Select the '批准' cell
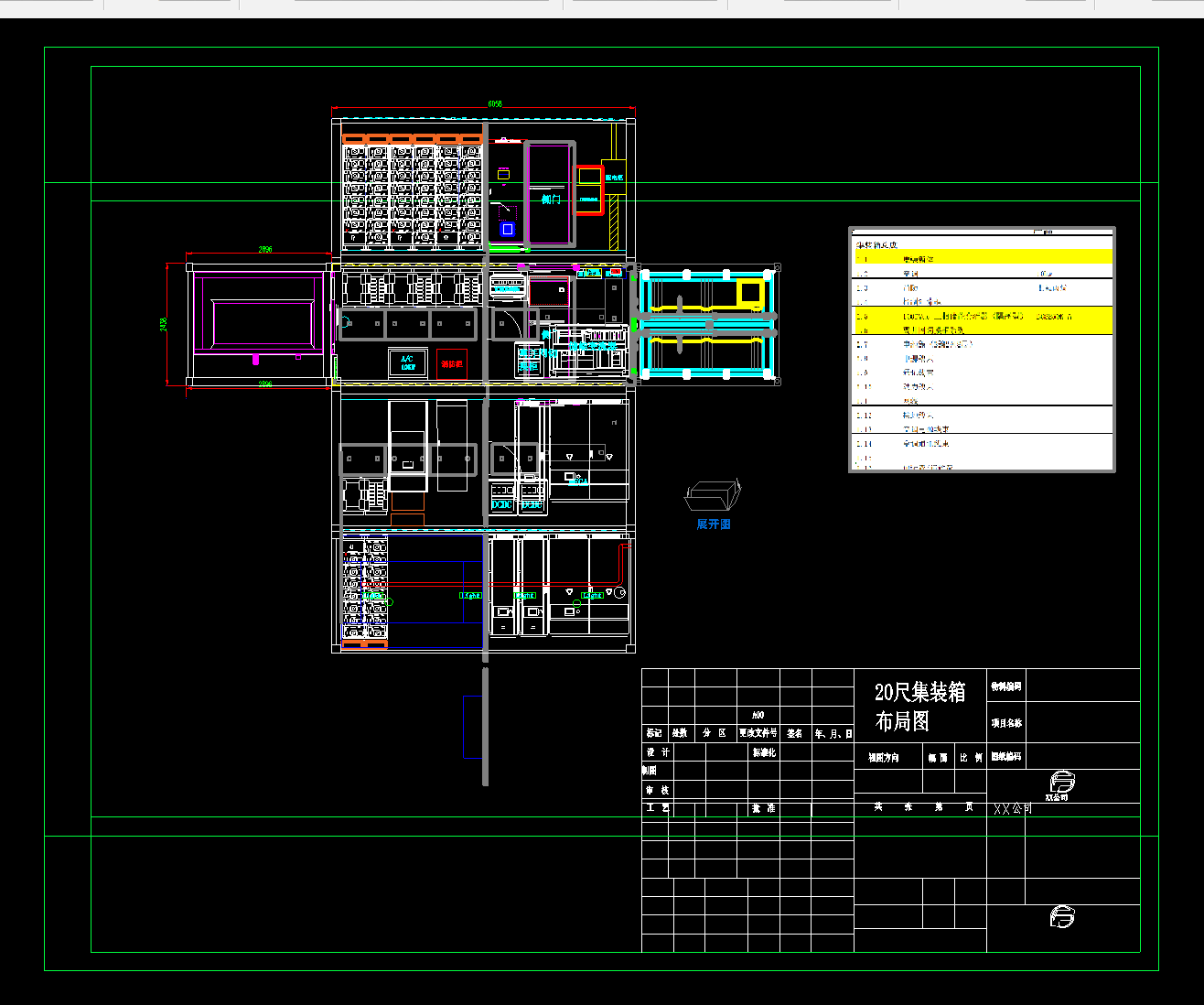Screen dimensions: 1204x1005 tap(764, 808)
